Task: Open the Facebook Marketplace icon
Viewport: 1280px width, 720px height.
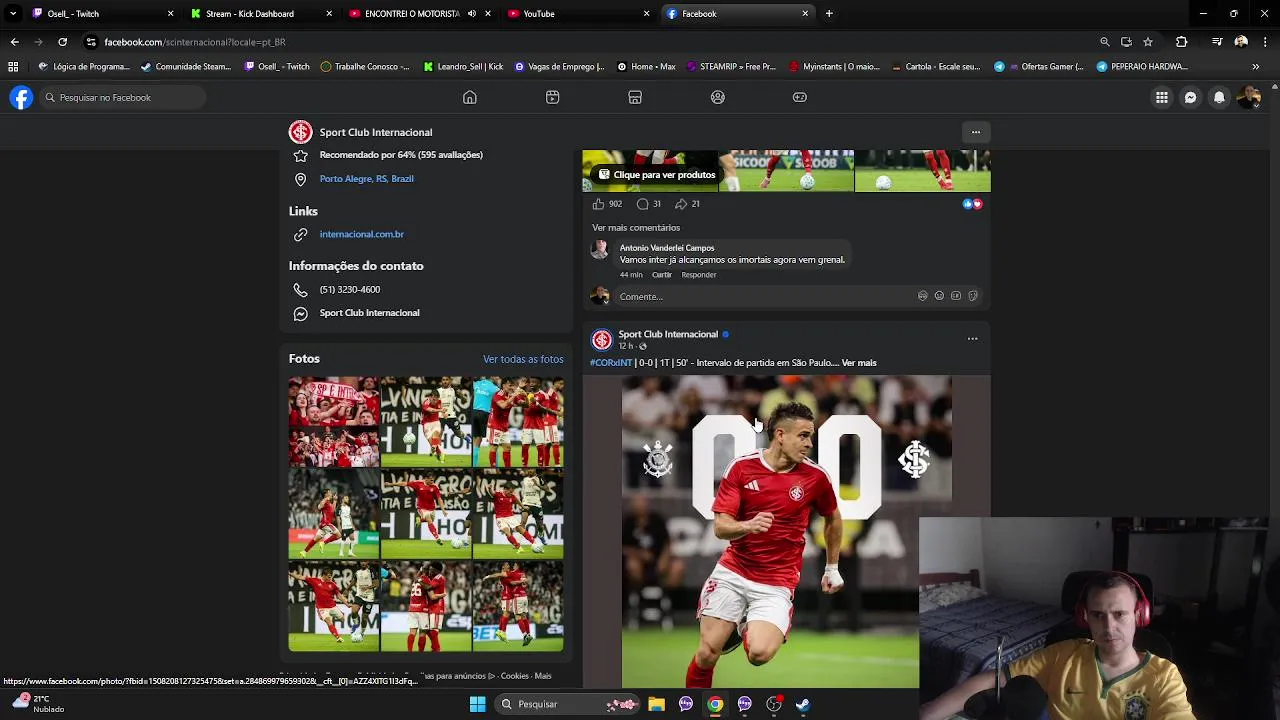Action: point(635,97)
